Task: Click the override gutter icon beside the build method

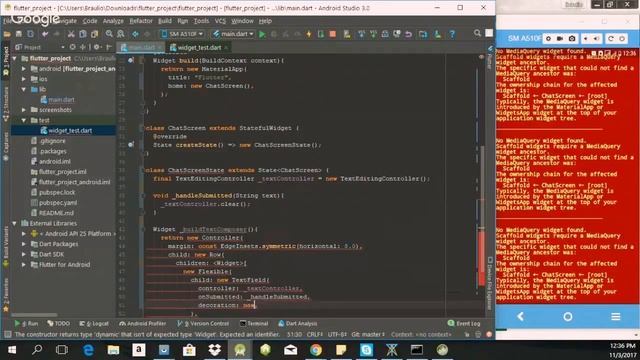Action: [x=131, y=60]
